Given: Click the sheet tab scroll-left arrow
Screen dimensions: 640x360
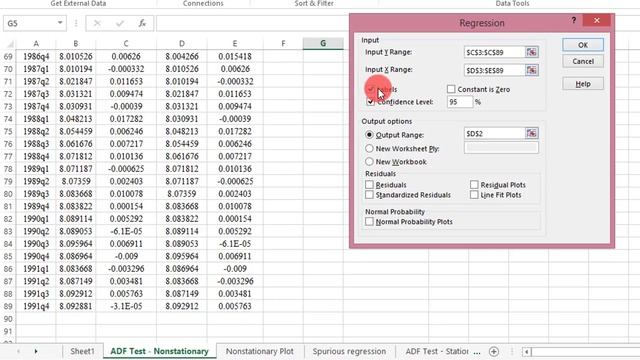Looking at the screenshot, I should point(18,351).
